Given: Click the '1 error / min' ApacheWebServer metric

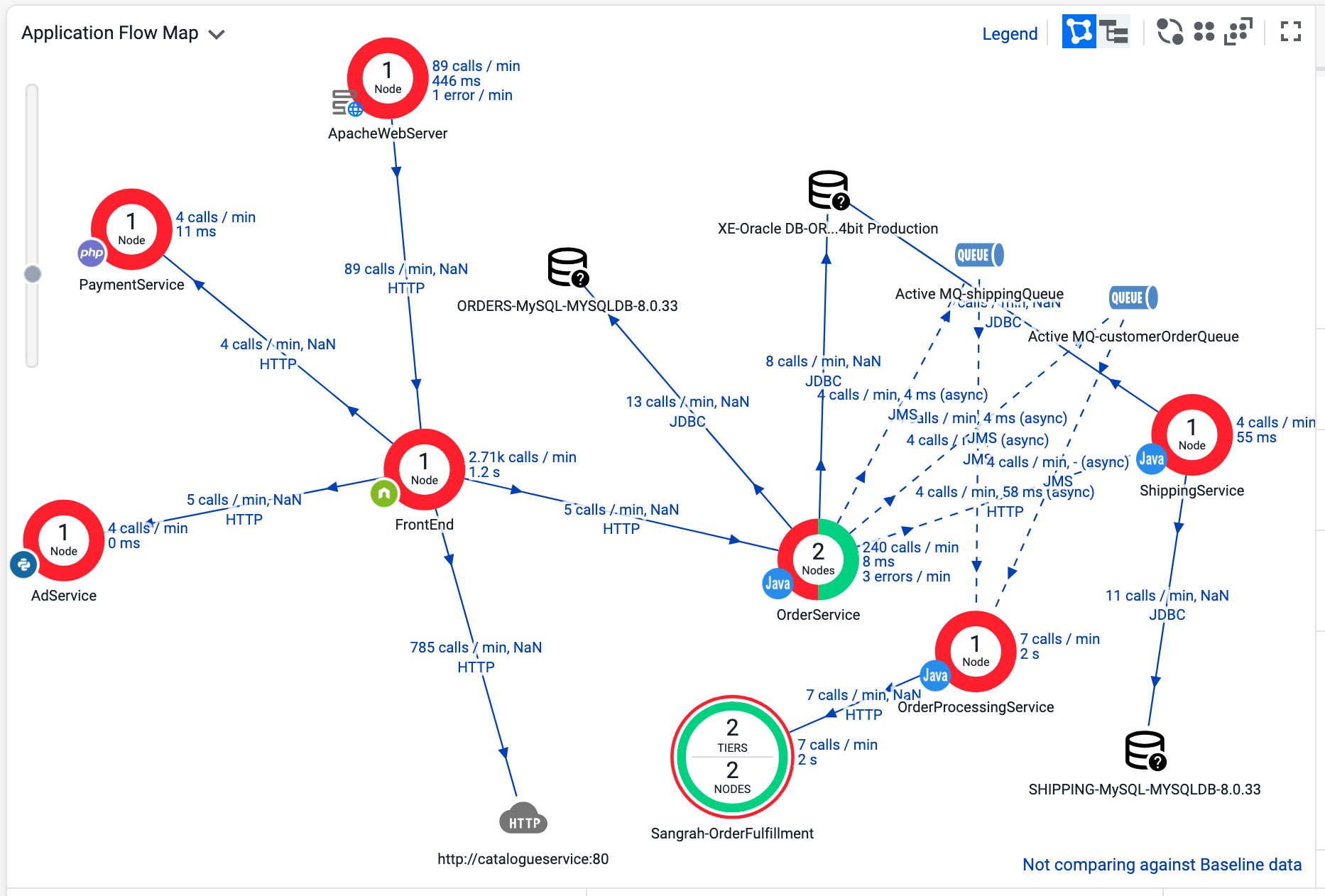Looking at the screenshot, I should click(472, 95).
